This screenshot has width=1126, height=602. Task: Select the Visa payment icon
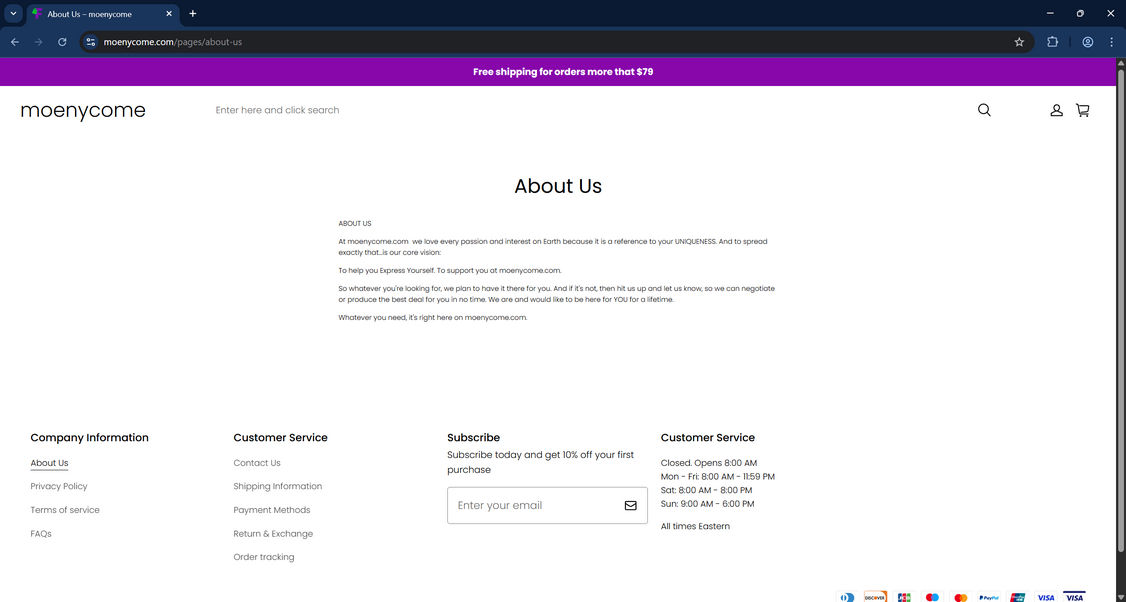point(1045,596)
